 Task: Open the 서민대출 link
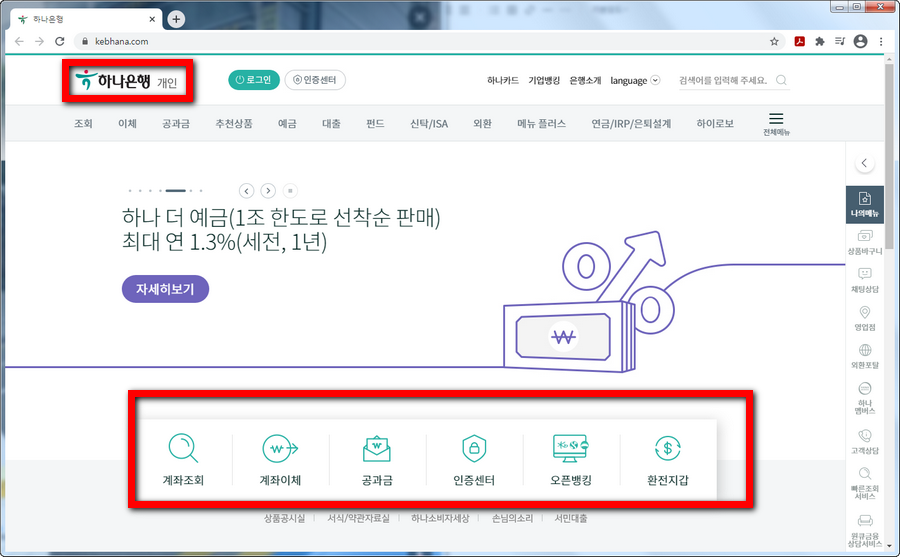(x=571, y=518)
